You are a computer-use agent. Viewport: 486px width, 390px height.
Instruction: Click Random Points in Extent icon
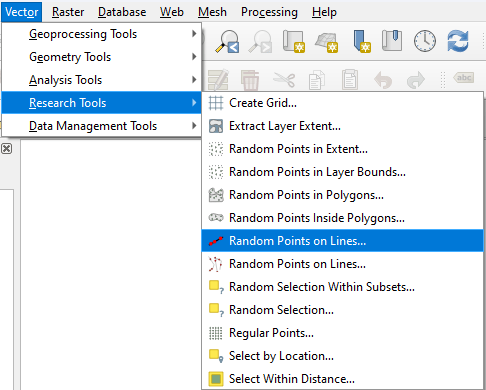216,149
